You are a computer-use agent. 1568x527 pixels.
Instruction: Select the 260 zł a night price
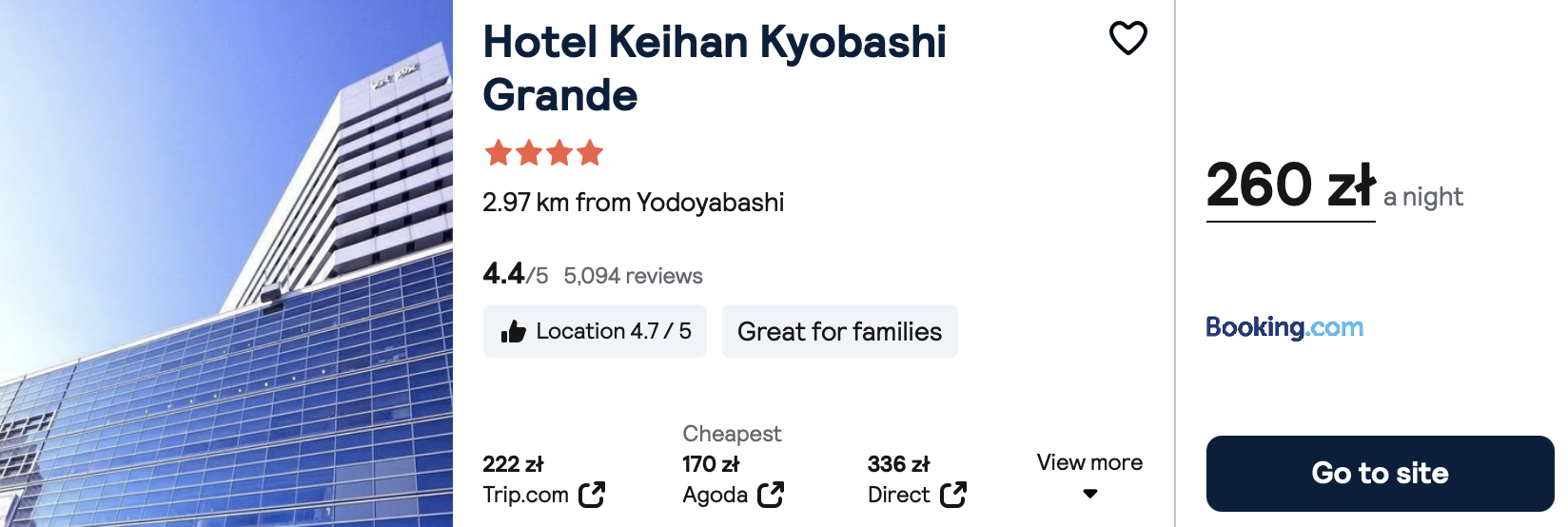[x=1334, y=186]
